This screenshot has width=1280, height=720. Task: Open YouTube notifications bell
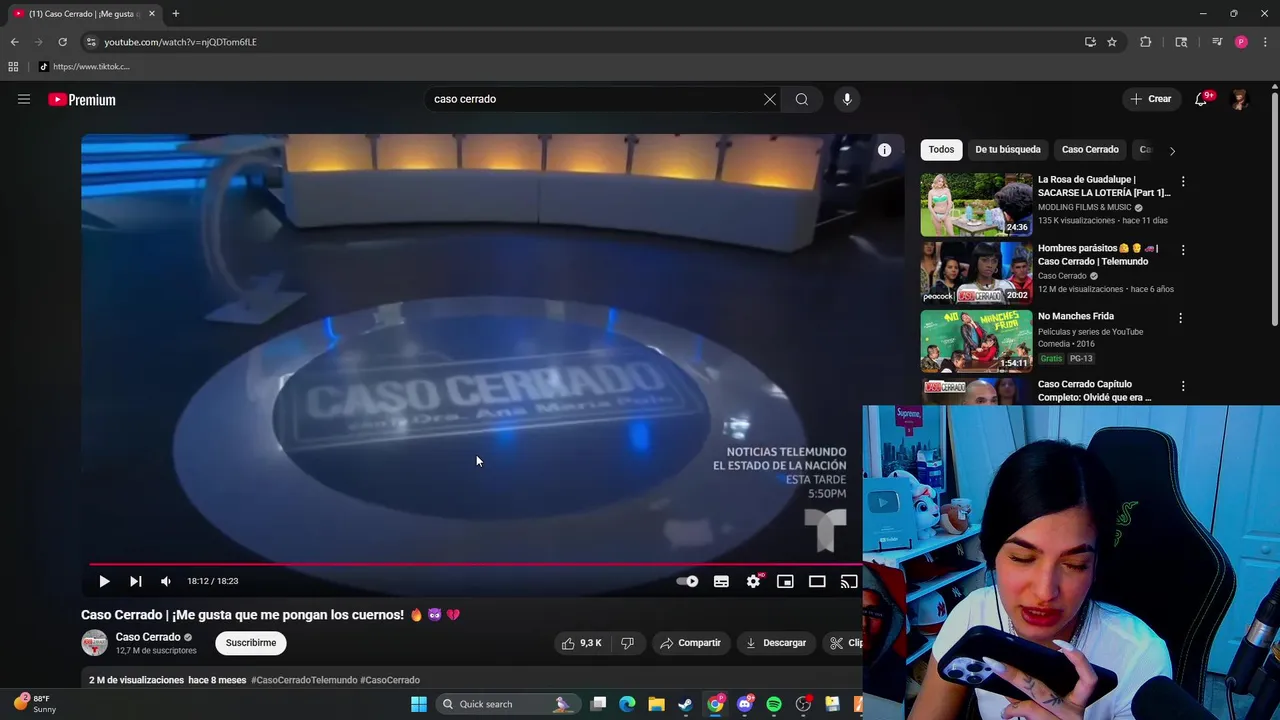(x=1202, y=99)
